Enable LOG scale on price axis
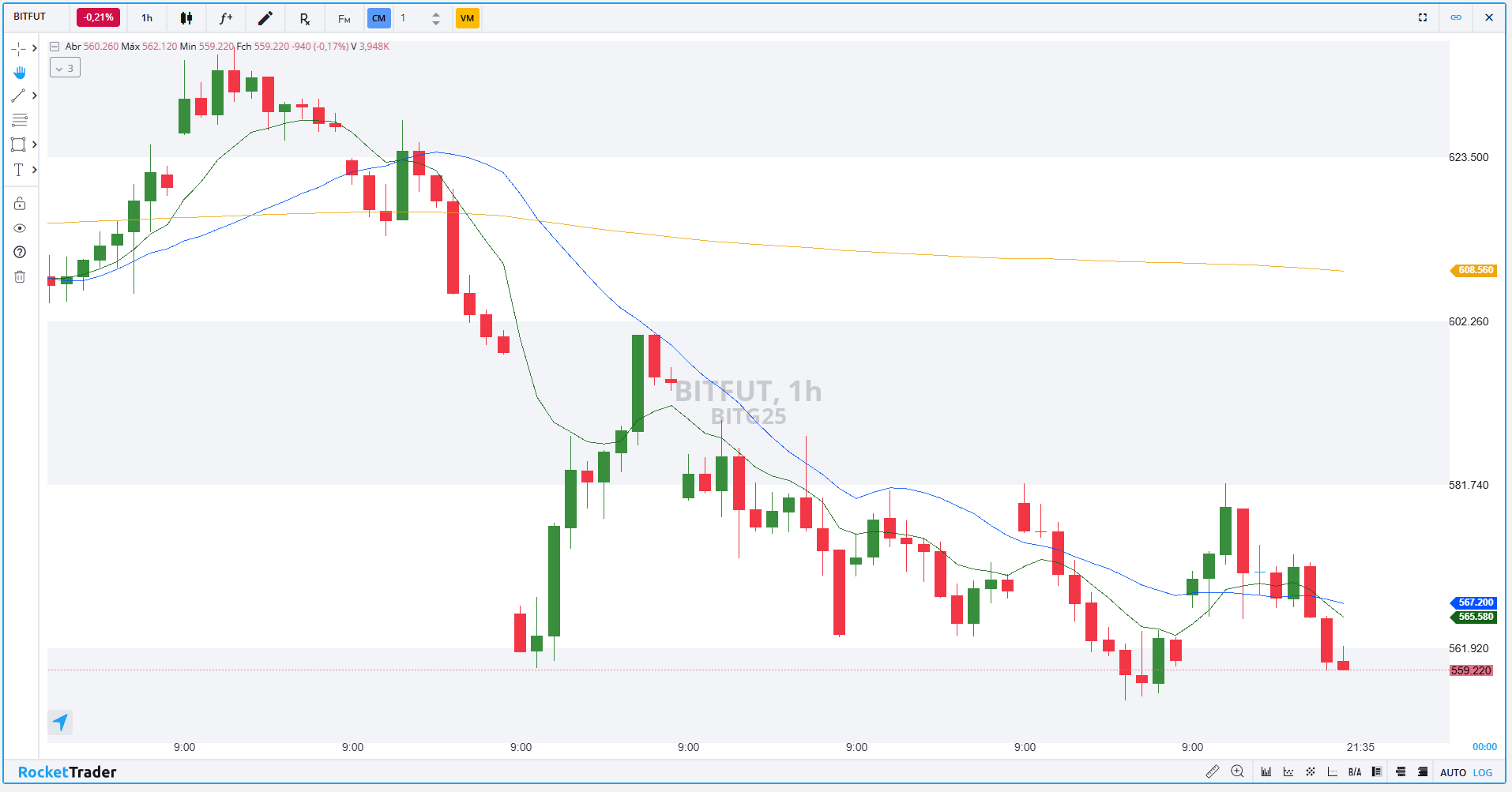 tap(1486, 772)
